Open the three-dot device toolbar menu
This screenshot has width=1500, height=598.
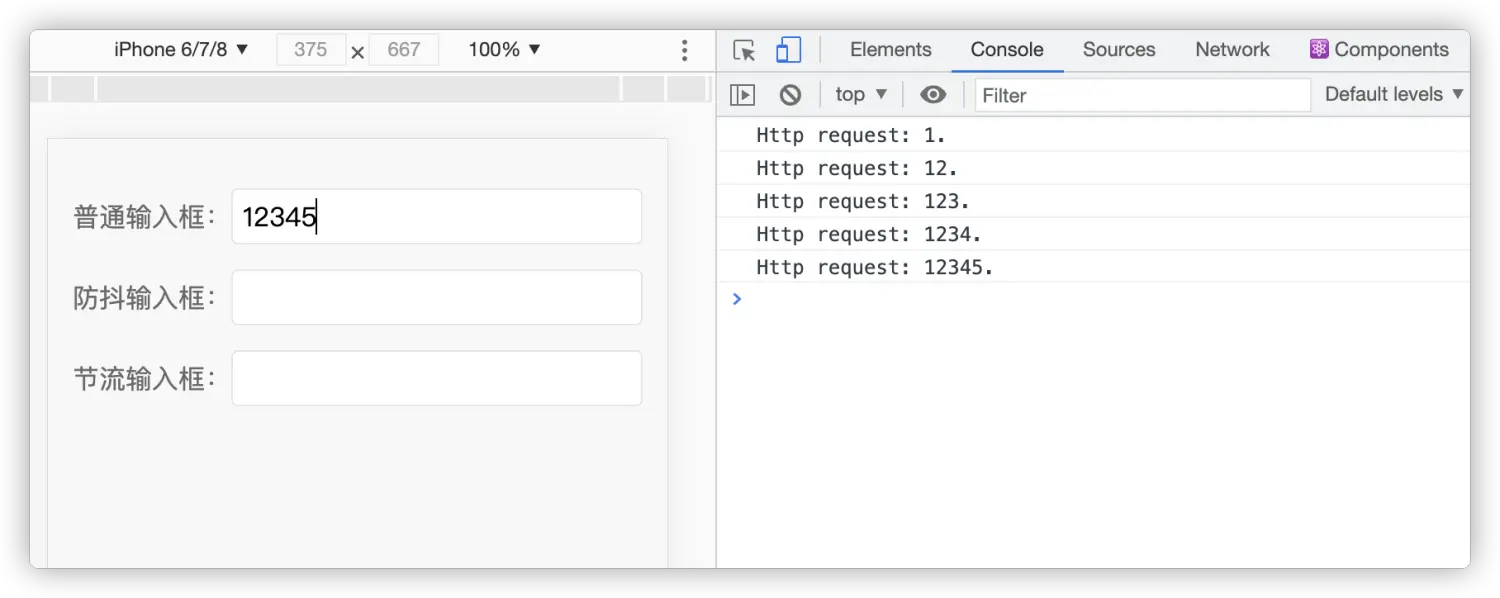(x=684, y=50)
